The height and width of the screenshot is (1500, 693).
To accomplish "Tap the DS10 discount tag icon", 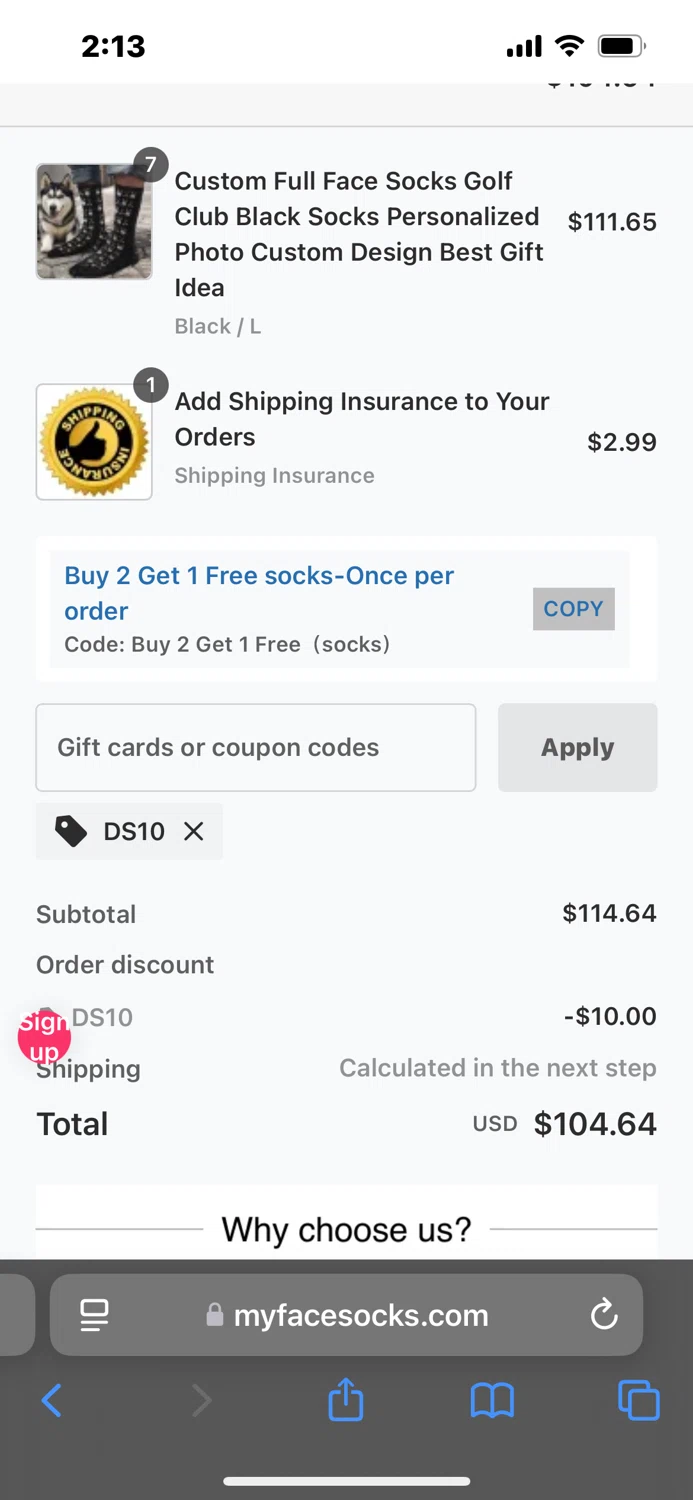I will (70, 831).
